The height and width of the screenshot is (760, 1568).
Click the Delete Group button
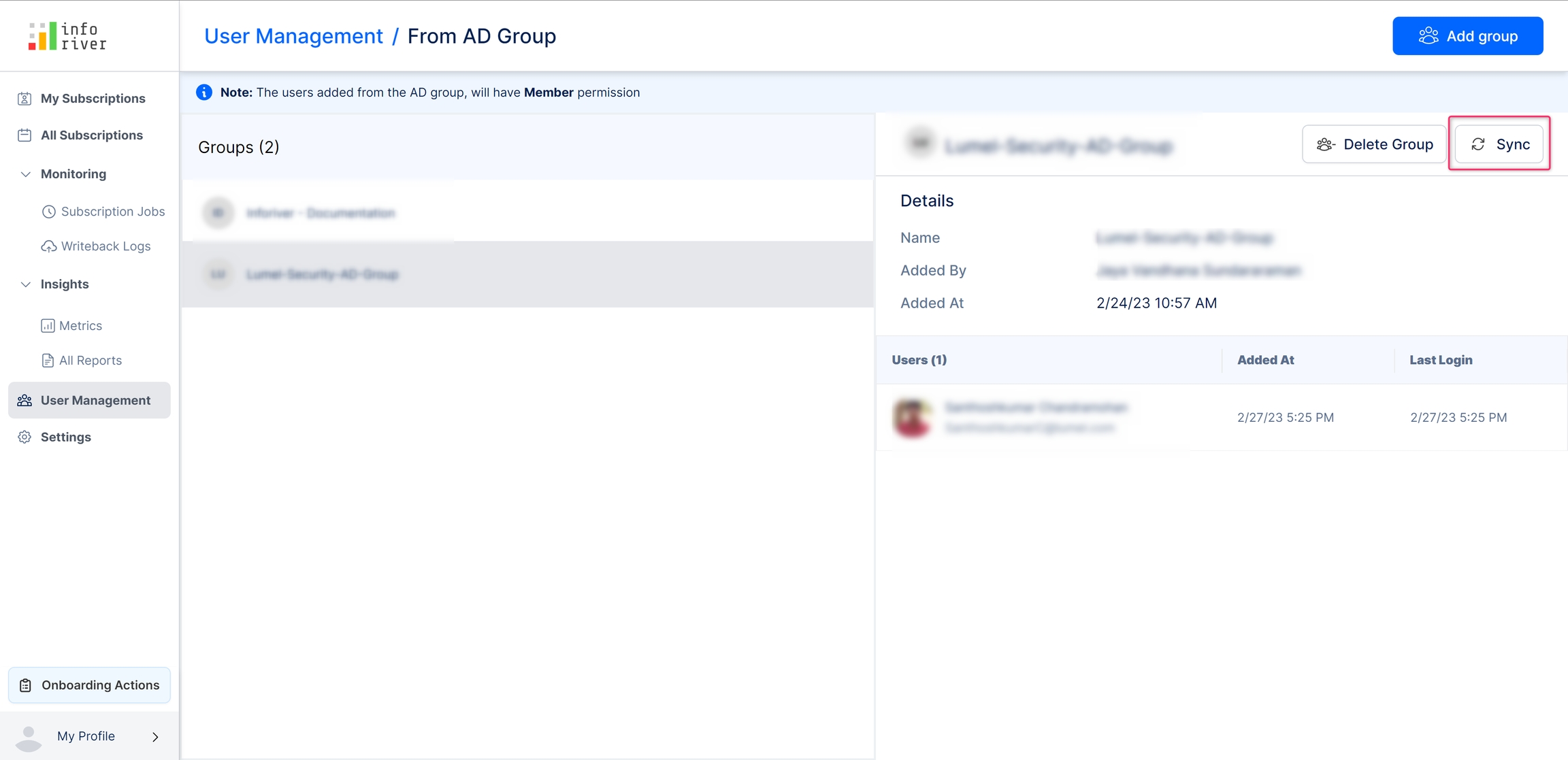(1373, 144)
